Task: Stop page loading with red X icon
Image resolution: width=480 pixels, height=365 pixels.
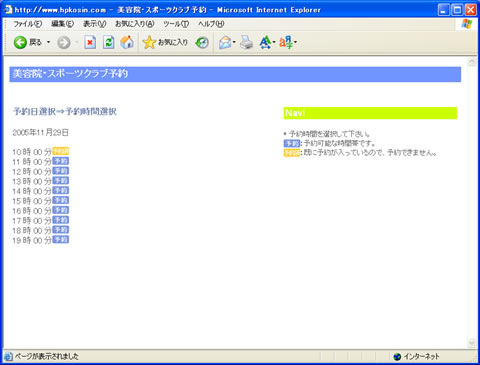Action: (x=90, y=42)
